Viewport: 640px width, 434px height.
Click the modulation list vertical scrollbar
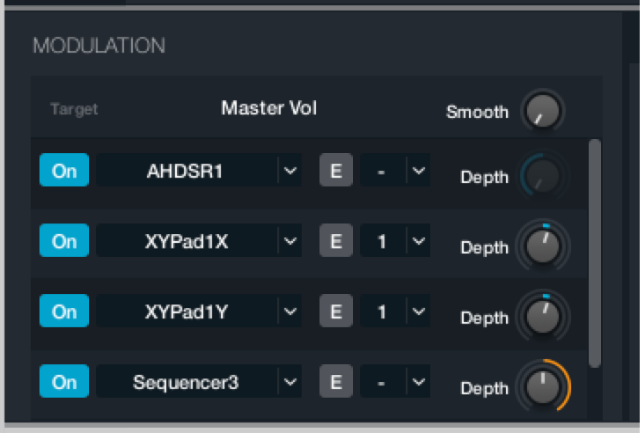click(594, 250)
